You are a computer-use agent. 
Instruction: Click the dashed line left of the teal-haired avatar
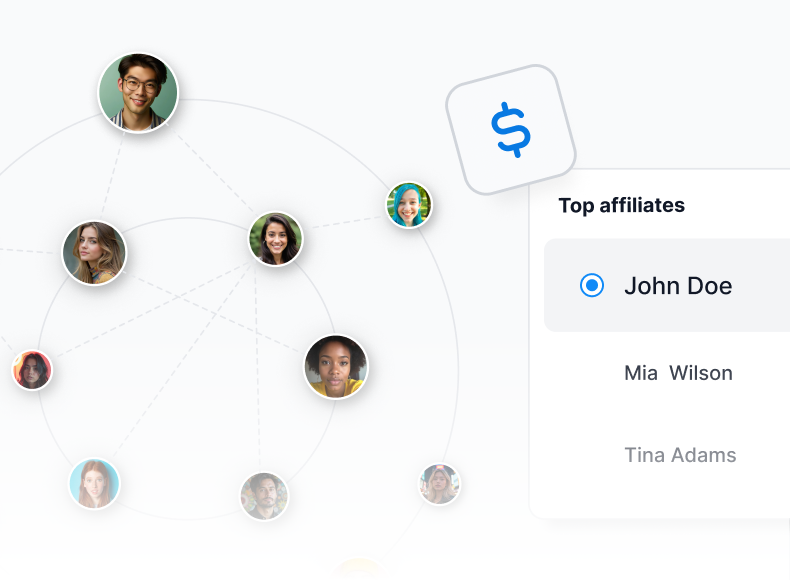345,222
